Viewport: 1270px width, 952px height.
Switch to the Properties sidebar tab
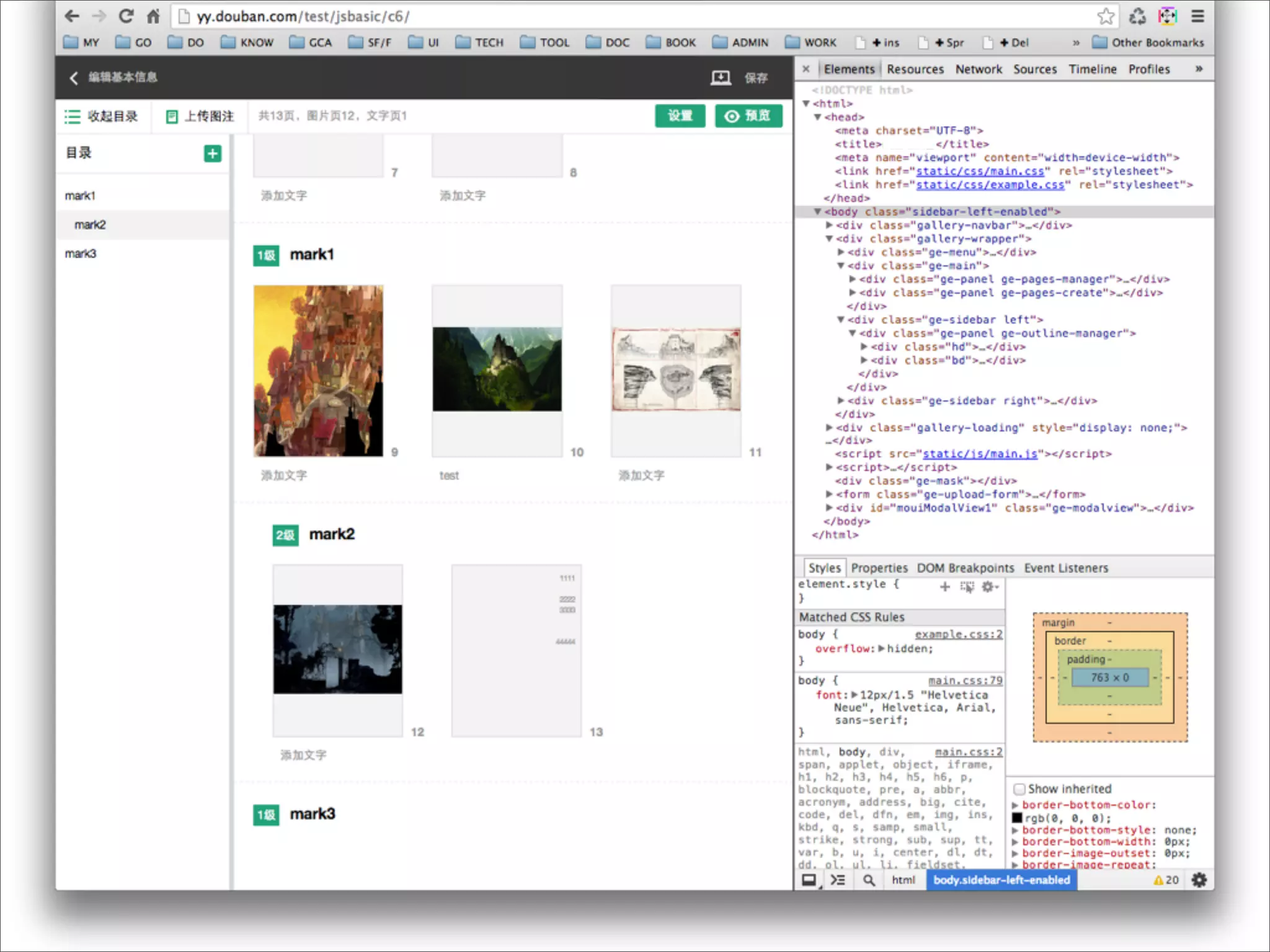[879, 568]
